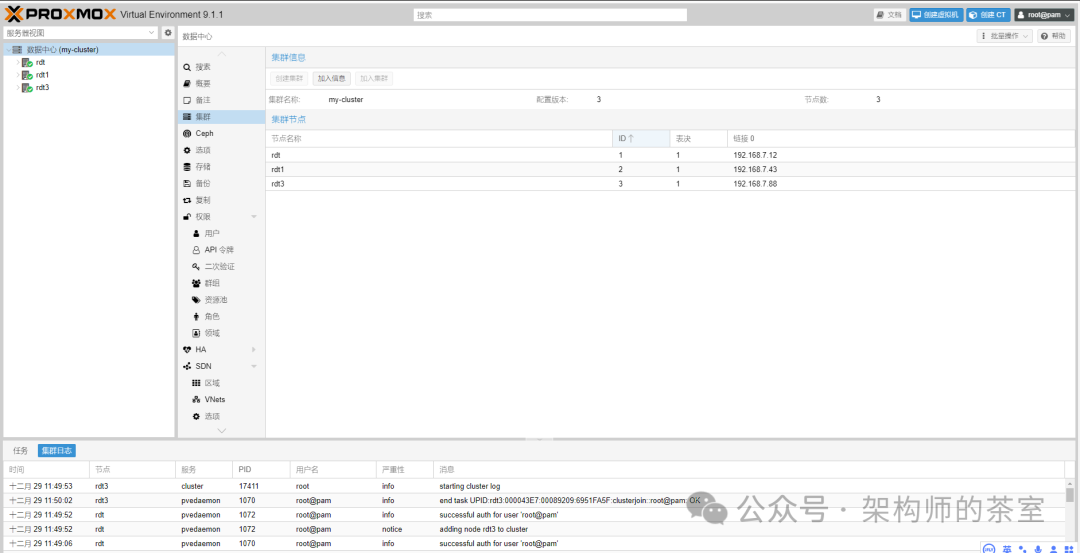Click the Proxmox logo

click(x=61, y=14)
